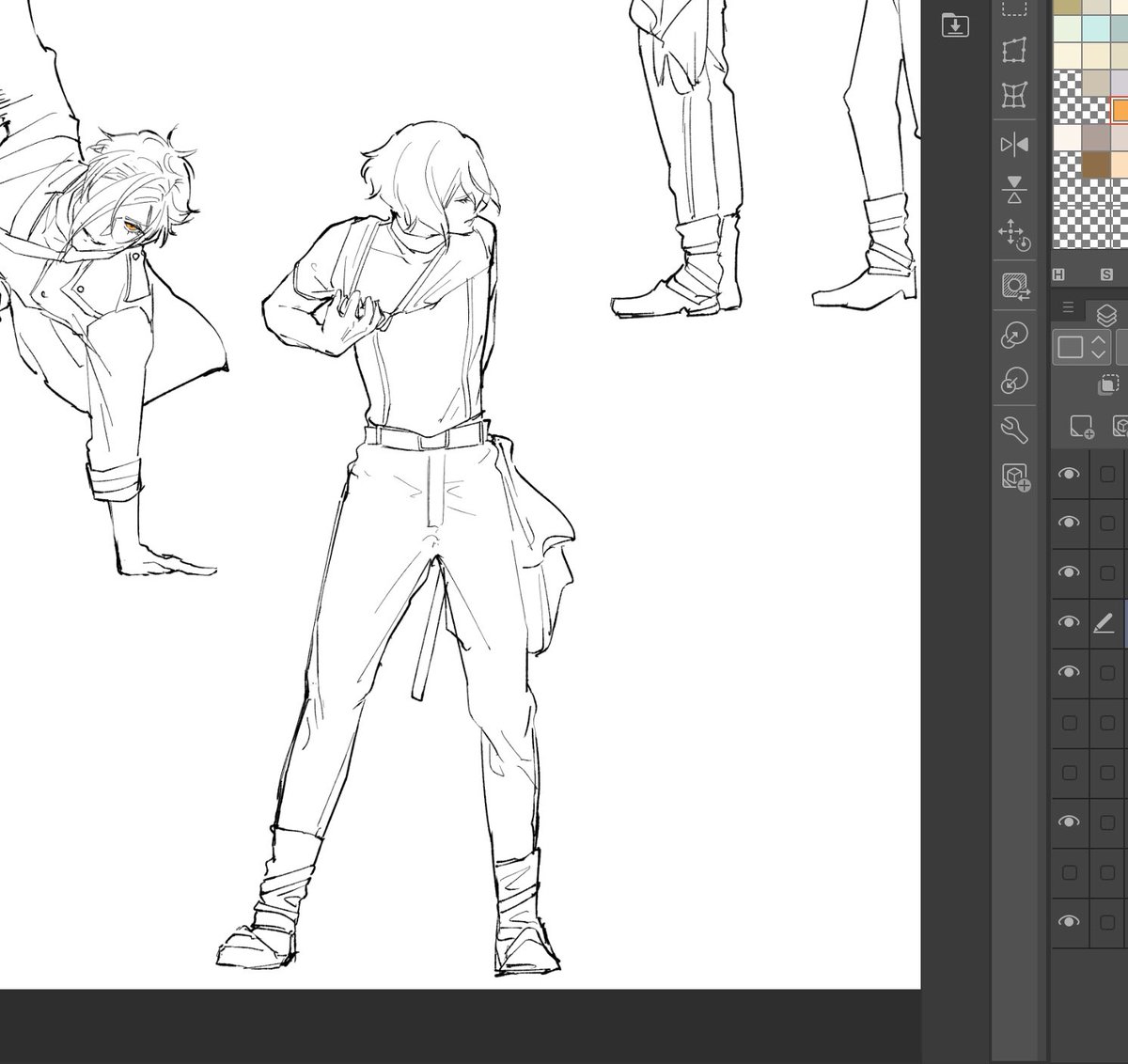Pick the taupe gray-brown swatch
The width and height of the screenshot is (1128, 1064).
click(1096, 138)
